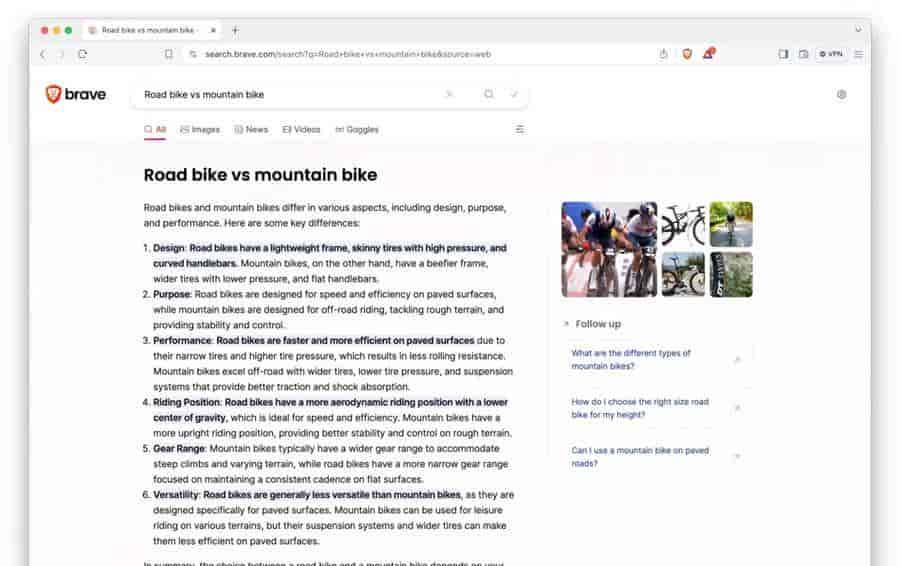Open the tab list dropdown arrow
The width and height of the screenshot is (900, 566).
coord(858,29)
